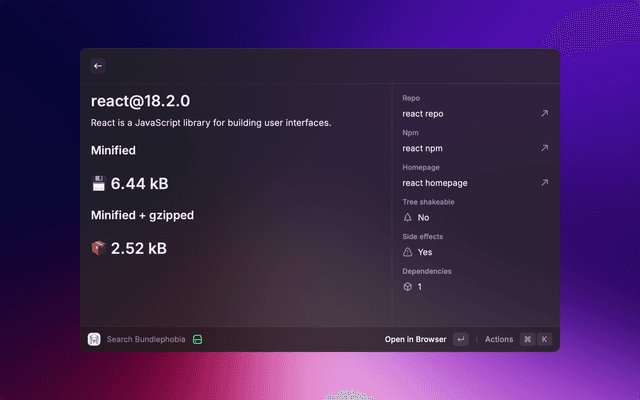Viewport: 640px width, 400px height.
Task: Open the arrow icon beside react npm
Action: coord(544,148)
